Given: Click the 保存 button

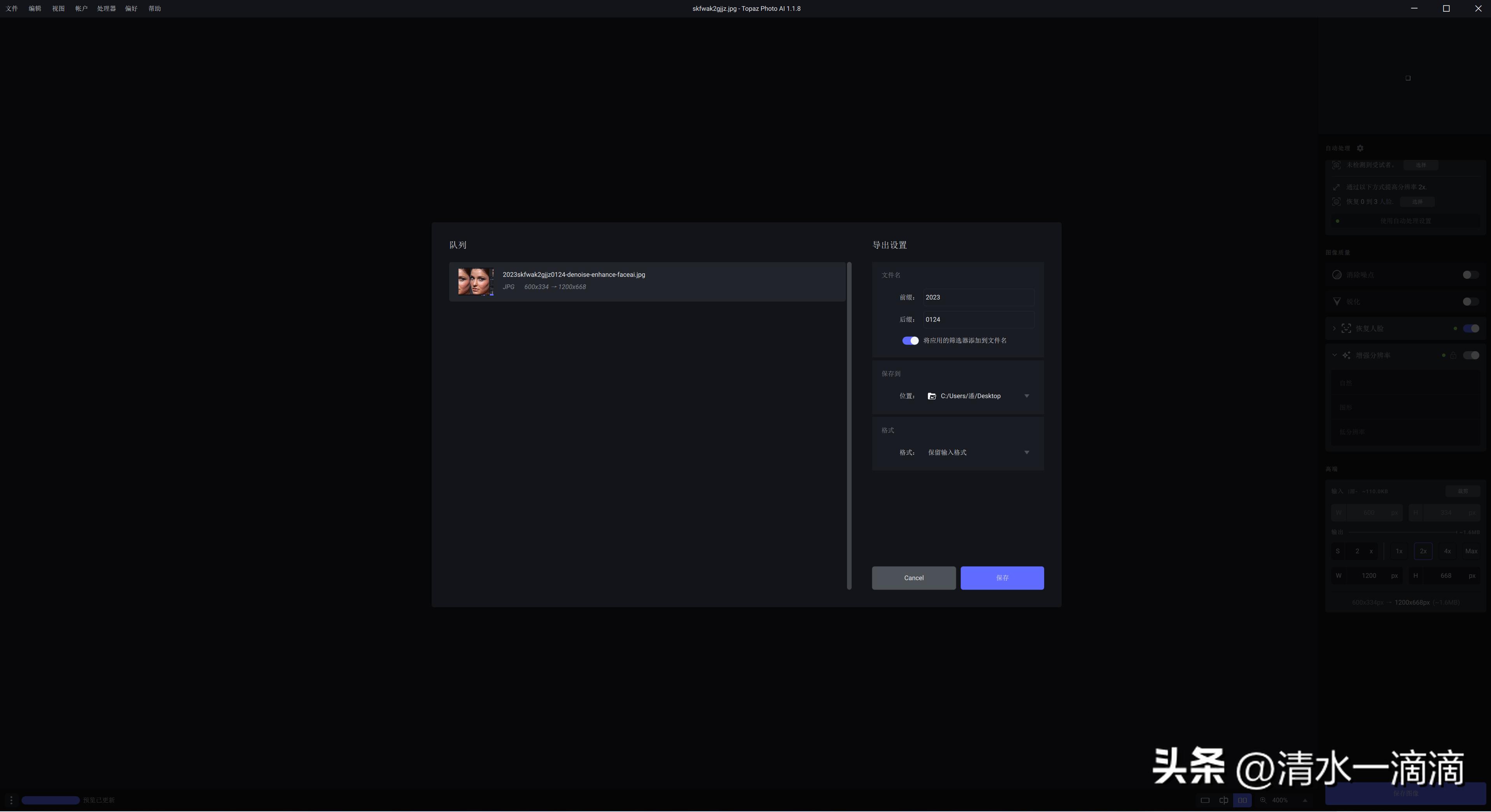Looking at the screenshot, I should click(1002, 578).
